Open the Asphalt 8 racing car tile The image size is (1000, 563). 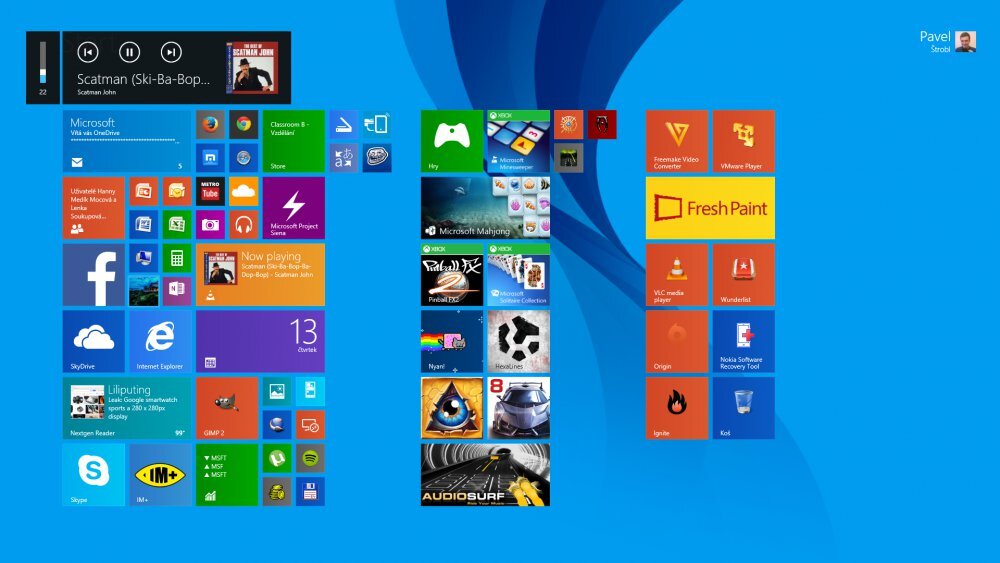point(518,408)
